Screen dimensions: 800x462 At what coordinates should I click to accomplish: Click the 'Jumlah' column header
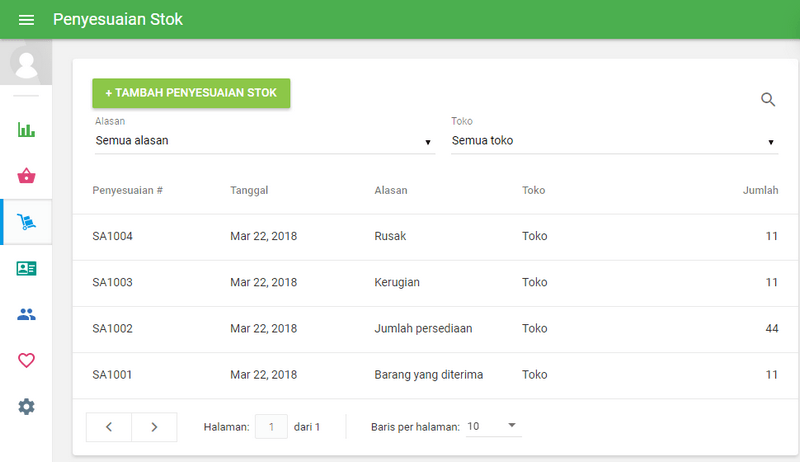pos(760,190)
